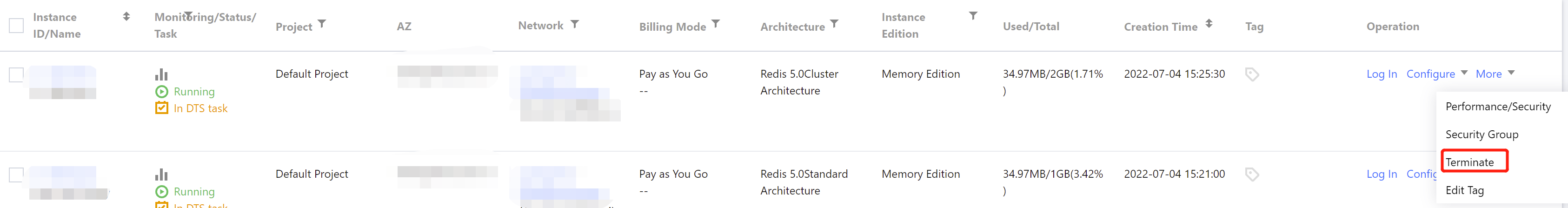Collapse the More dropdown menu
The height and width of the screenshot is (208, 1568).
click(1495, 74)
